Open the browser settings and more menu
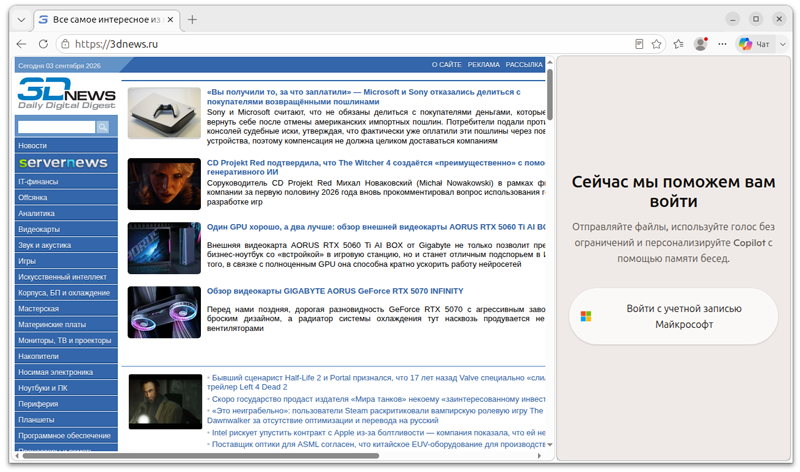 (722, 44)
